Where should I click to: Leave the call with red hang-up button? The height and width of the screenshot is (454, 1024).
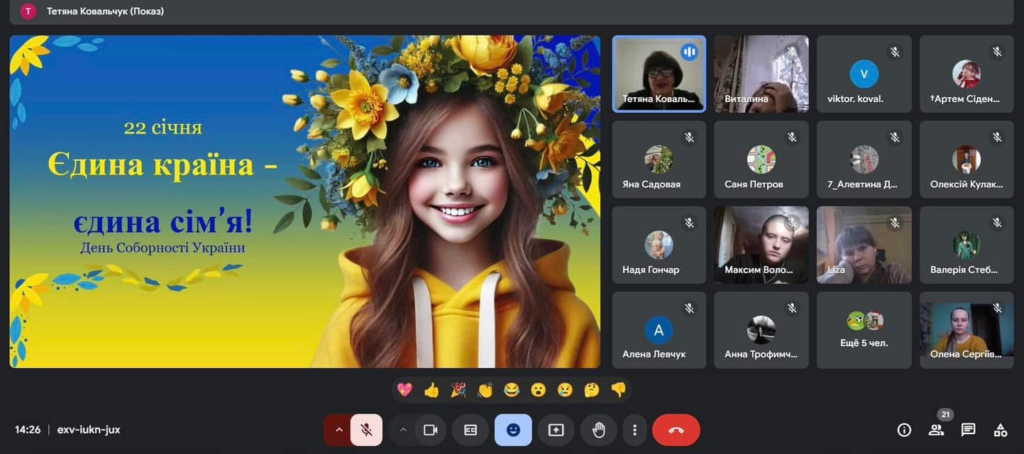coord(676,430)
